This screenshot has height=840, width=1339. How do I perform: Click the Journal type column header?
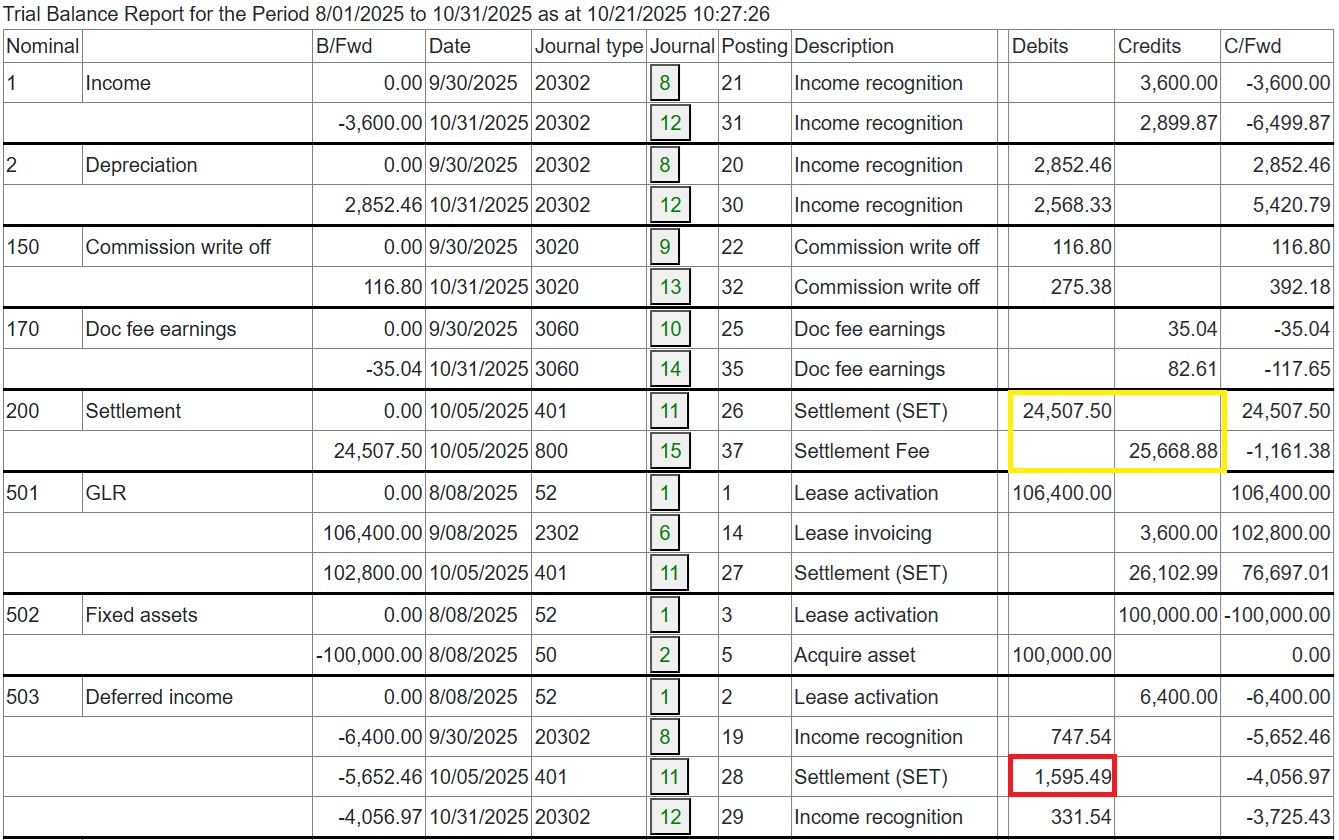coord(588,46)
